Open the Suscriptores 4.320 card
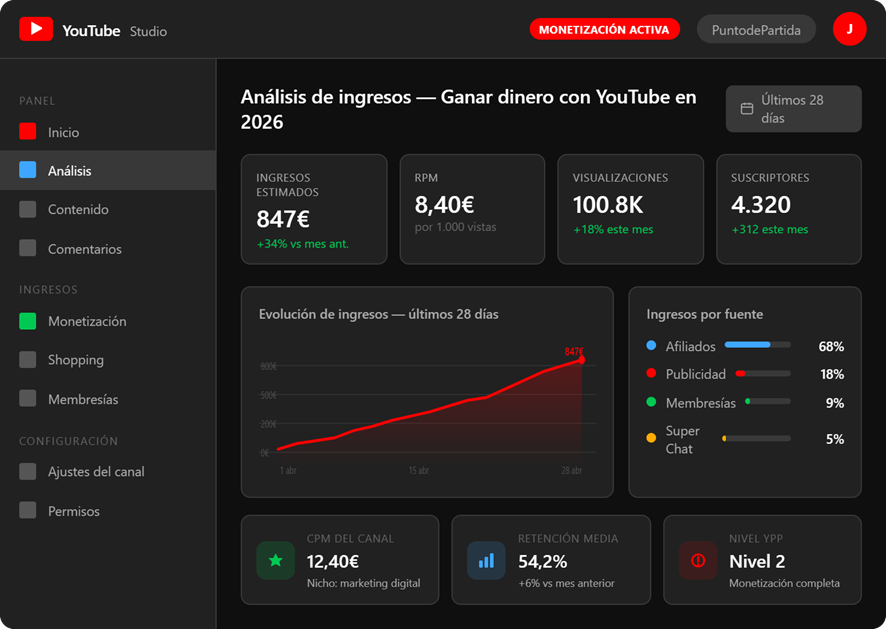Screen dimensions: 886x629 click(x=789, y=209)
